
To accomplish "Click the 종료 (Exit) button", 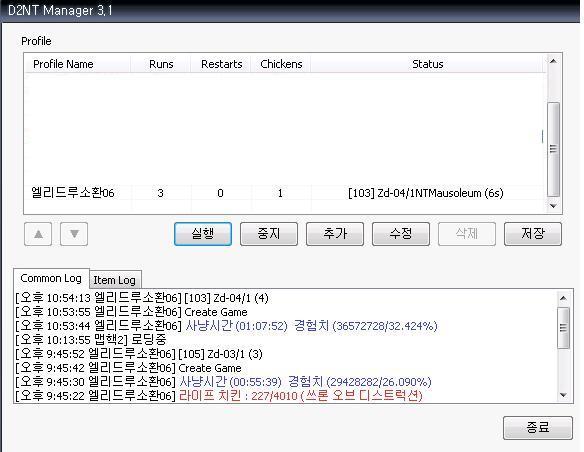I will pyautogui.click(x=538, y=428).
